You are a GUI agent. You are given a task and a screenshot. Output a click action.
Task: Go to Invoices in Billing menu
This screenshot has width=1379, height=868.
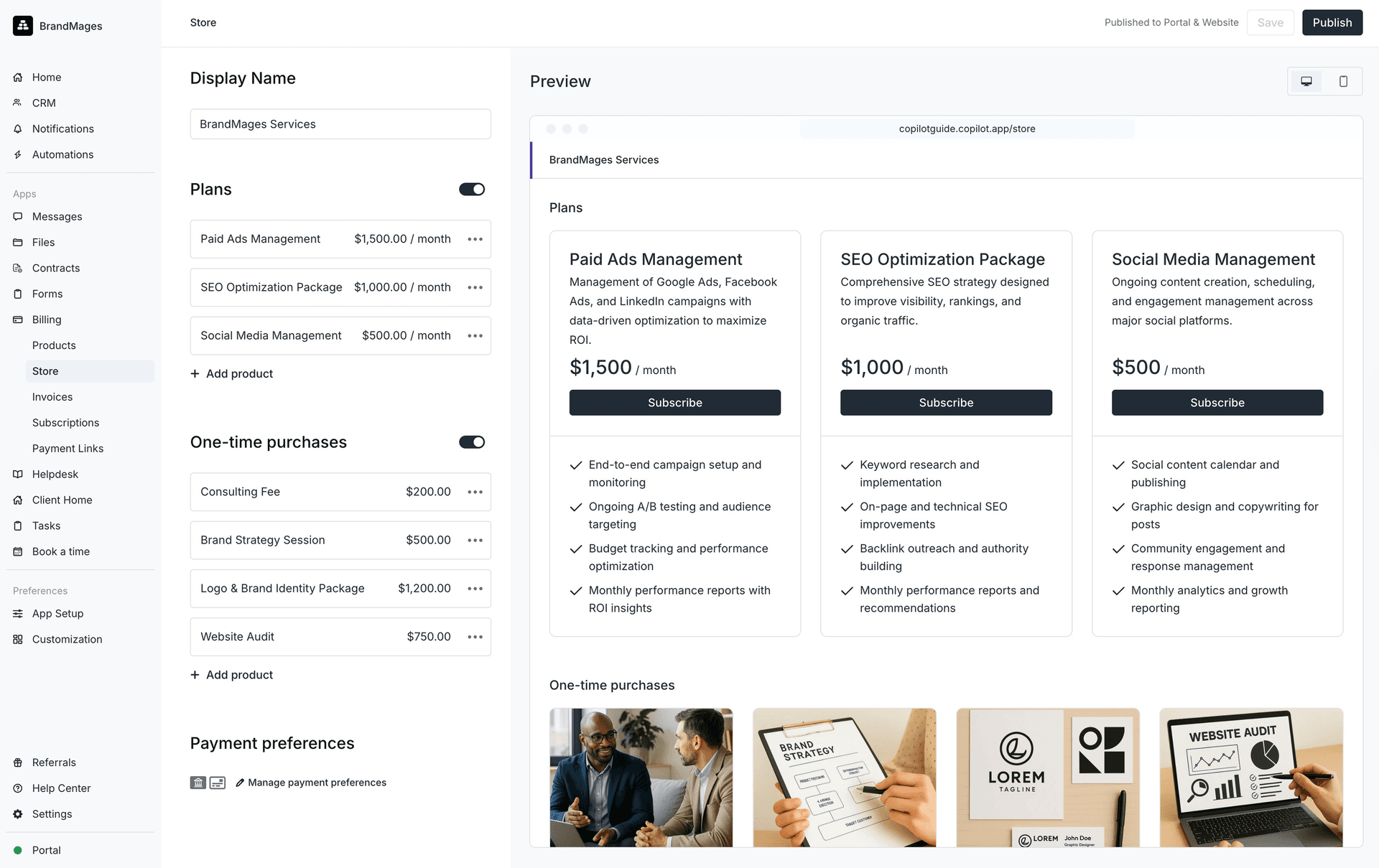click(52, 397)
